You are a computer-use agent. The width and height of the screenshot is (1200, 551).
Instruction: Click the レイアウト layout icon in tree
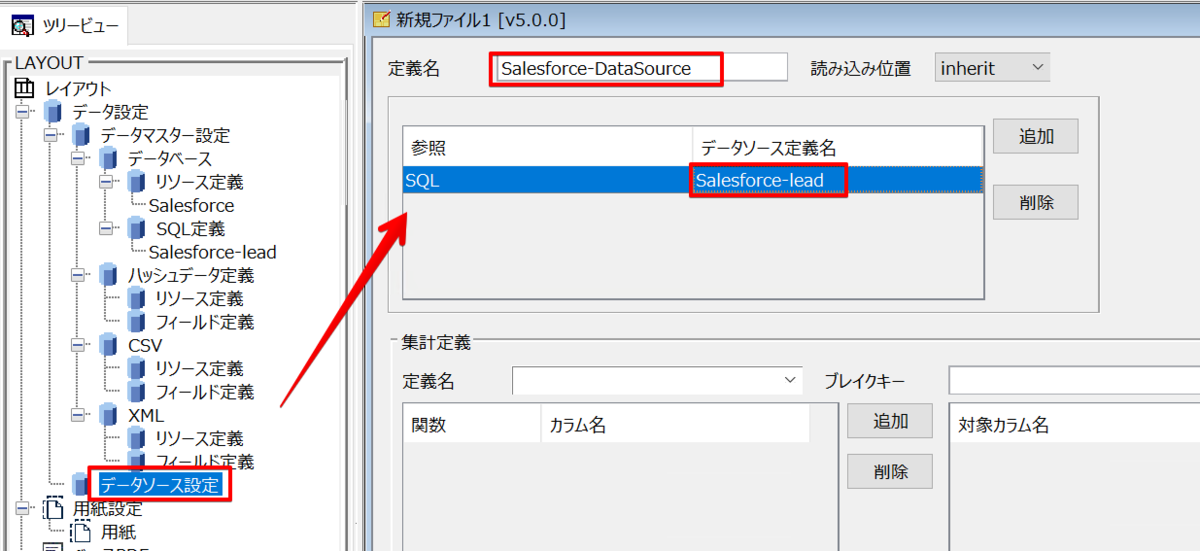pyautogui.click(x=24, y=89)
